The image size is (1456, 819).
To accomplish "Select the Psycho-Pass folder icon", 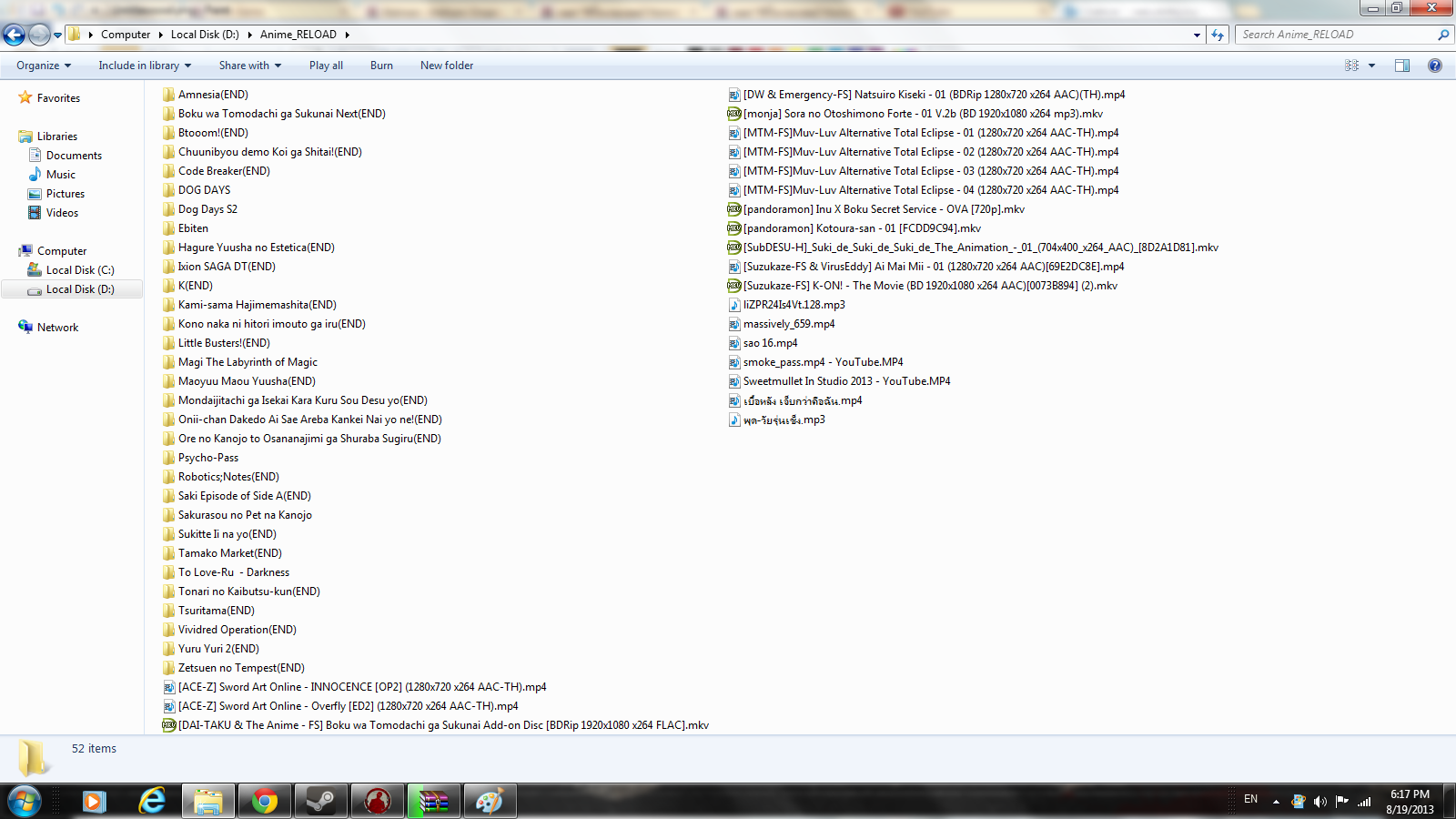I will (x=169, y=458).
